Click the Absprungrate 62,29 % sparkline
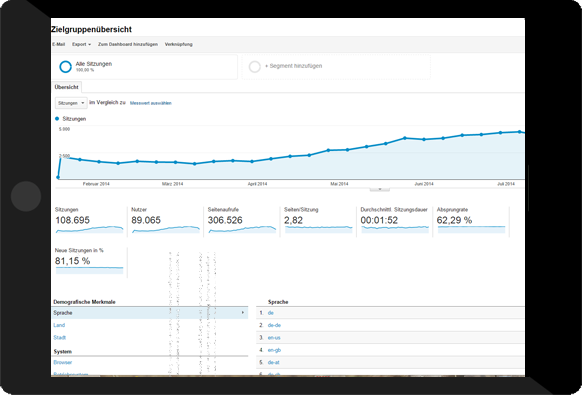This screenshot has width=584, height=398. 471,230
